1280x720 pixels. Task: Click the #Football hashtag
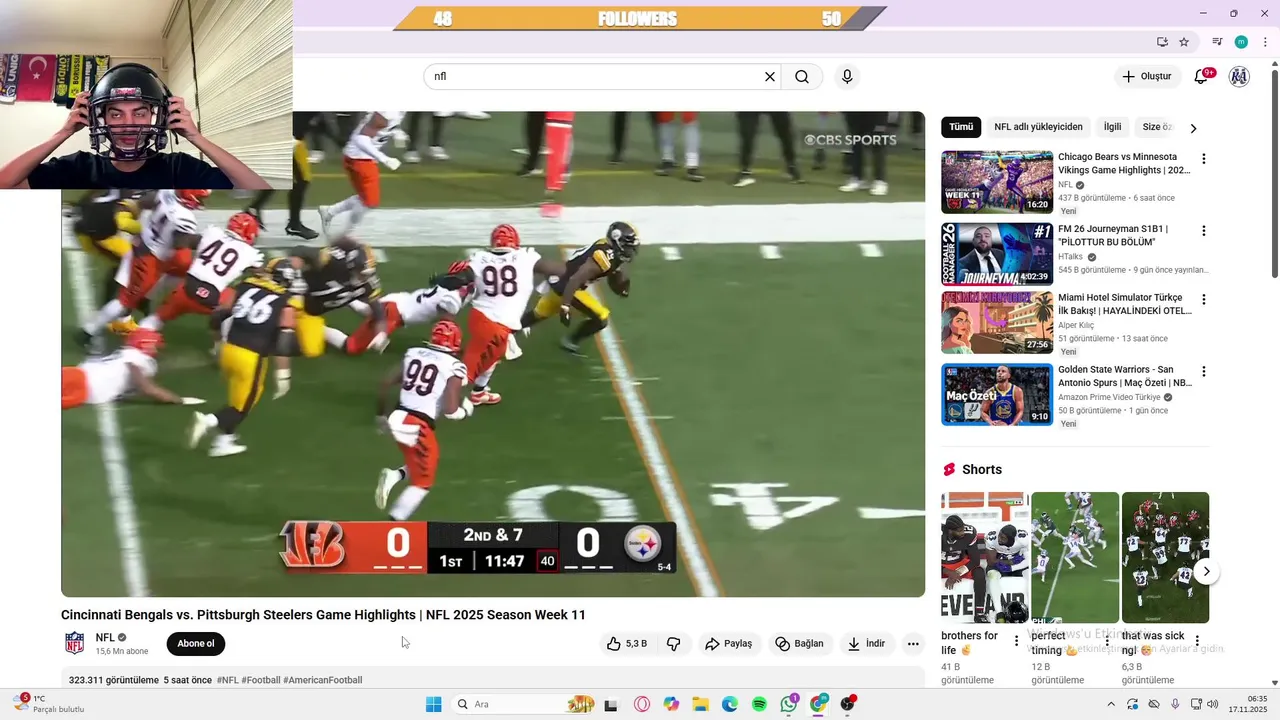(261, 680)
